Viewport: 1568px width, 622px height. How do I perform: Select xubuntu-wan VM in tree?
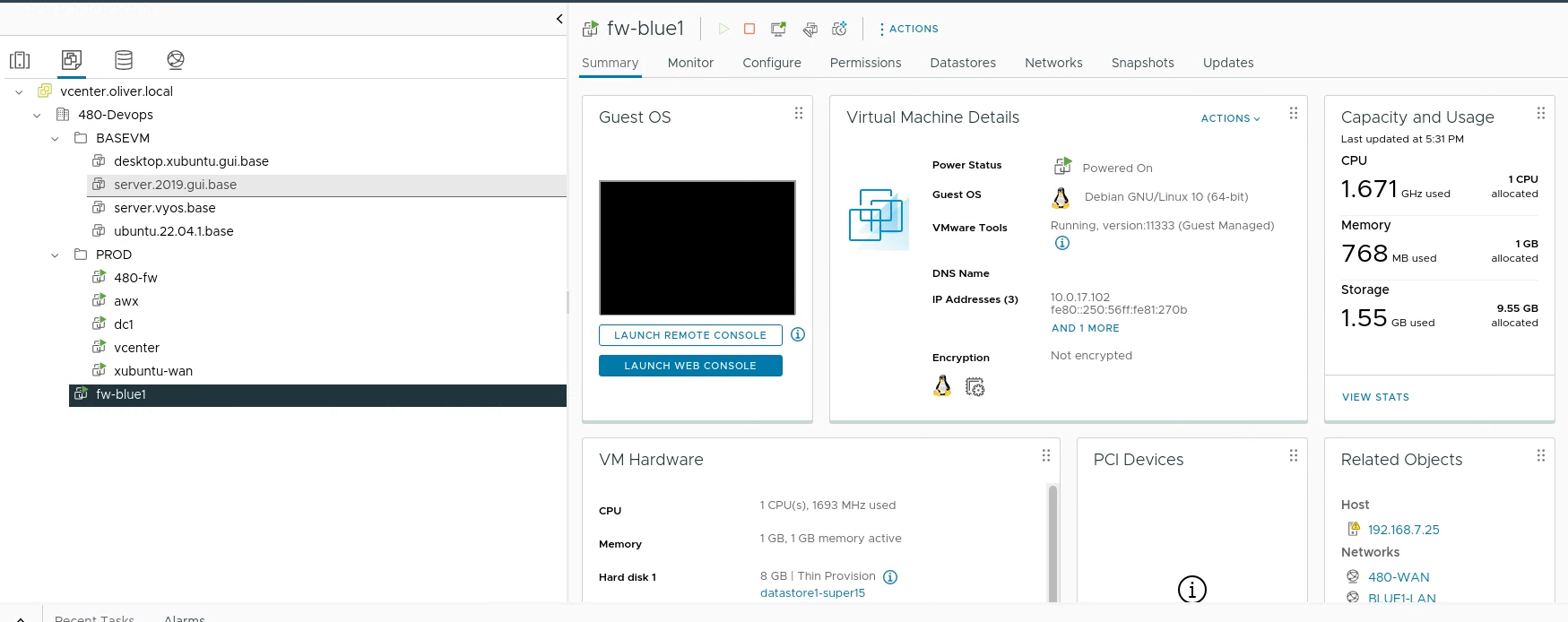tap(152, 371)
